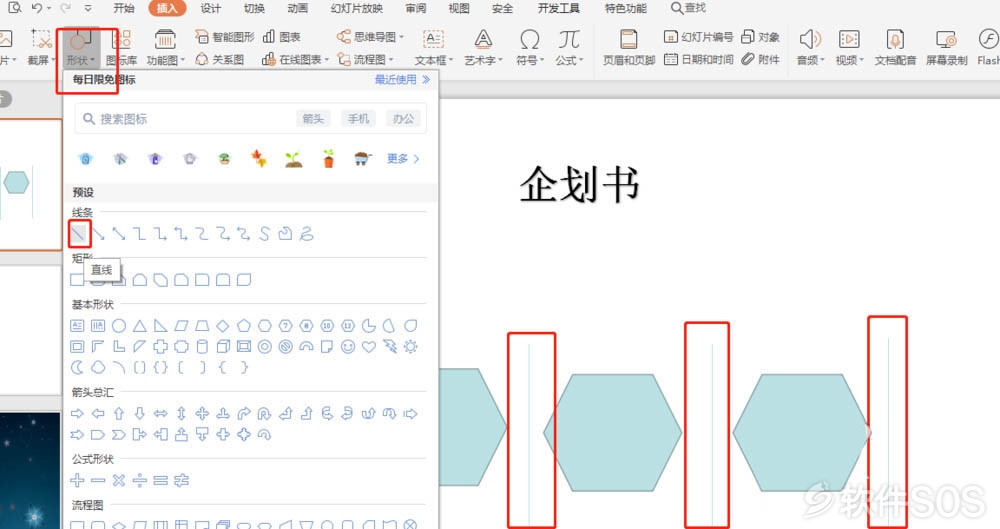Insert the division sign formula shape
This screenshot has height=529, width=1000.
(x=140, y=481)
